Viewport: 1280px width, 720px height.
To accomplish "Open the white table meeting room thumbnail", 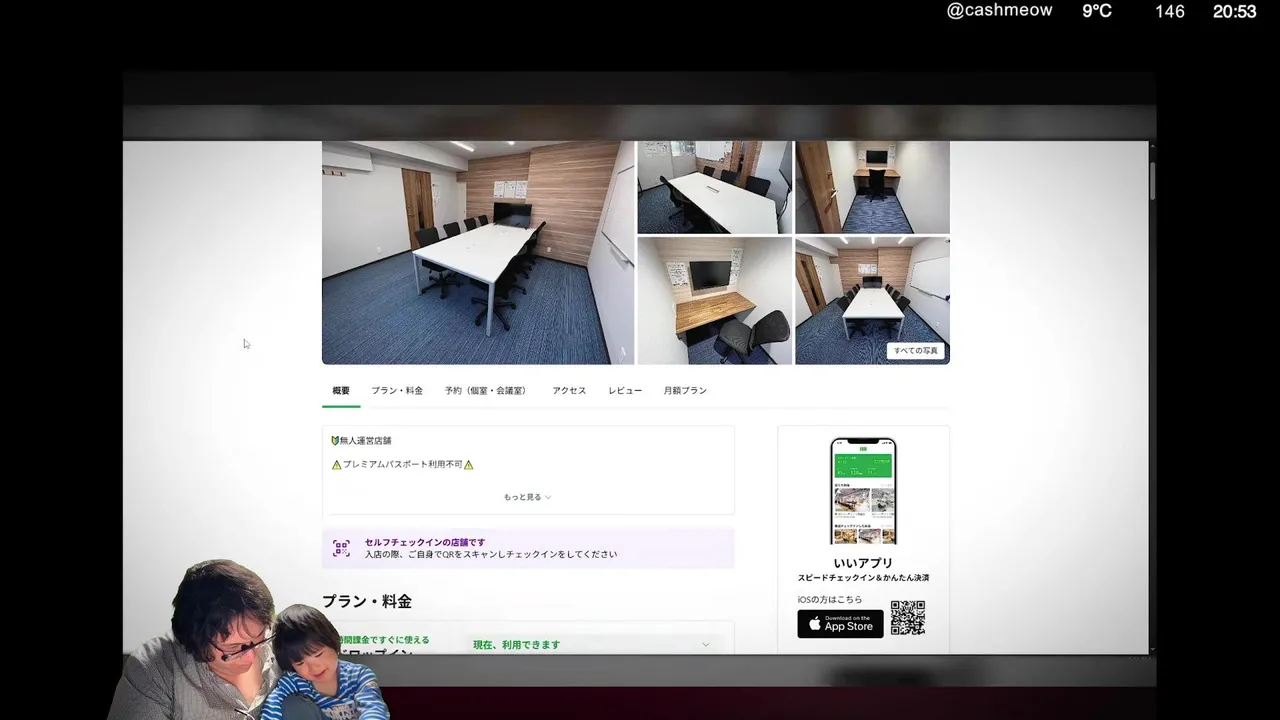I will pyautogui.click(x=714, y=187).
